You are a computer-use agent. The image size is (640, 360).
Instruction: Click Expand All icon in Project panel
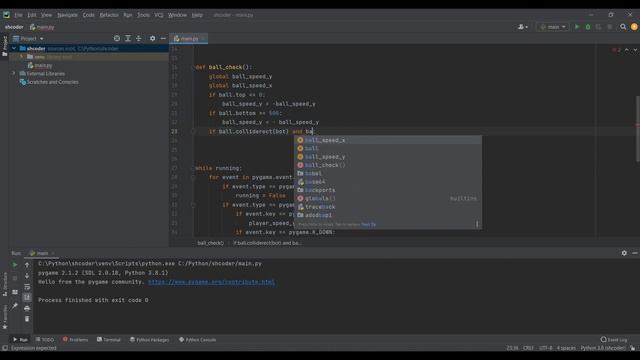(128, 38)
